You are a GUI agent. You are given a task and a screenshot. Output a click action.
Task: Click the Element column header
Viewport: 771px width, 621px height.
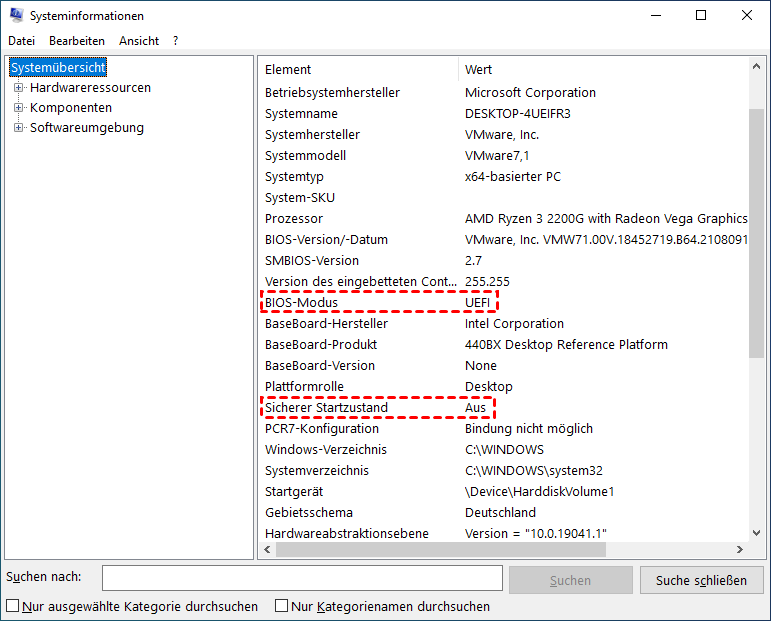tap(358, 69)
